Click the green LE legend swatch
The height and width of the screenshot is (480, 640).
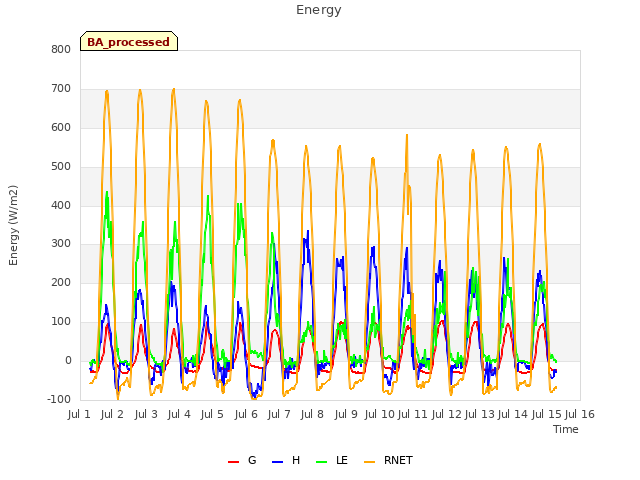click(x=322, y=462)
